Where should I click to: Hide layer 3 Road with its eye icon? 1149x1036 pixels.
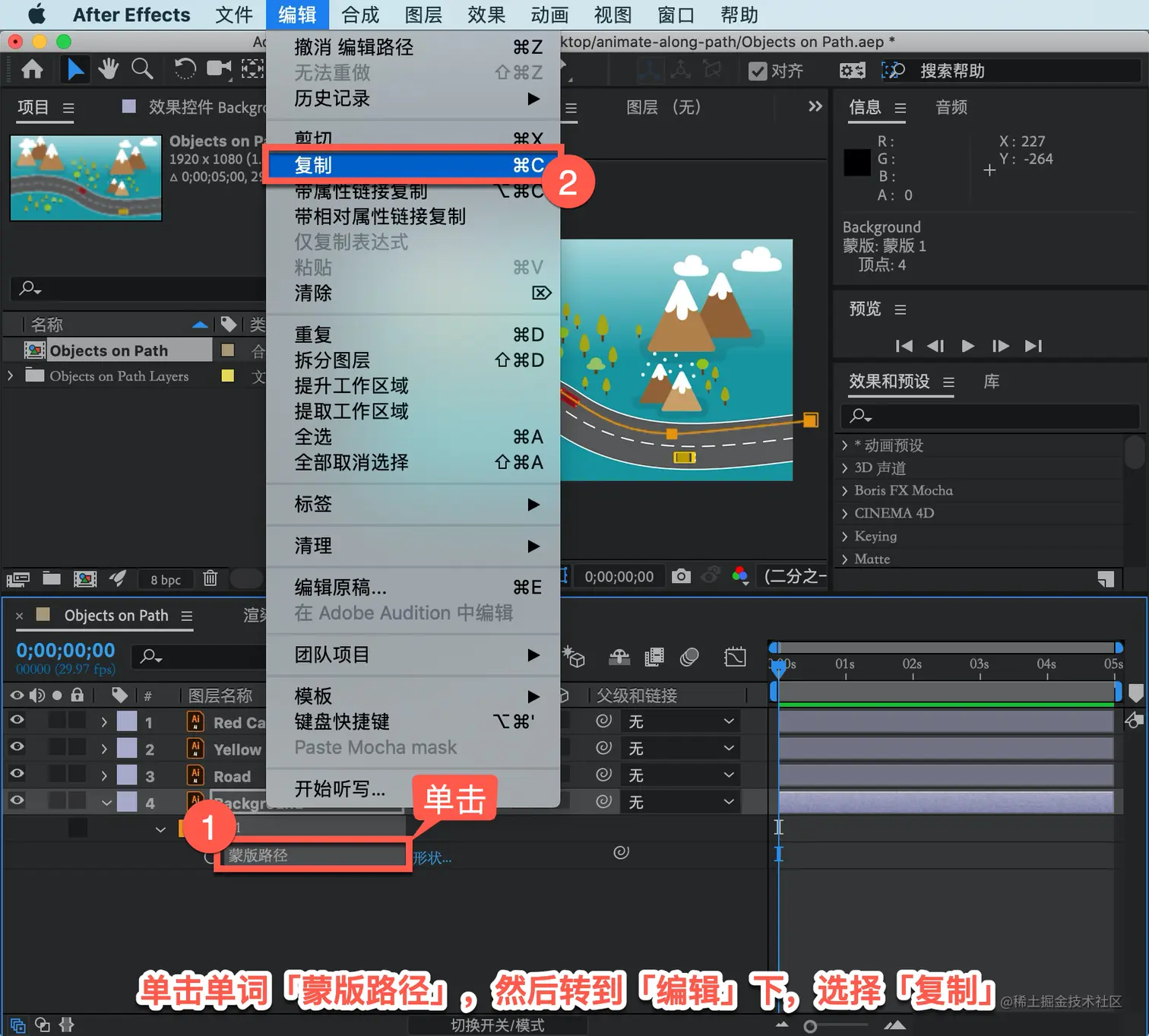pos(17,773)
